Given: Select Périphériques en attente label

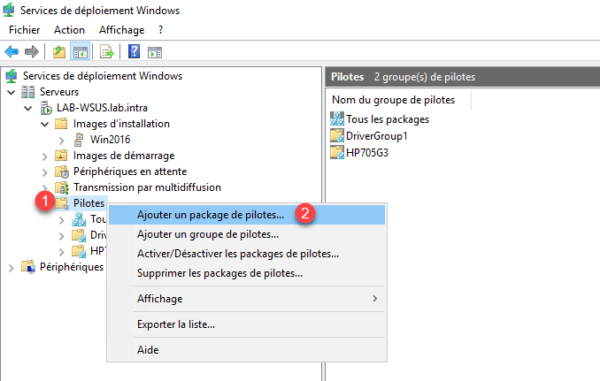Looking at the screenshot, I should [x=130, y=171].
